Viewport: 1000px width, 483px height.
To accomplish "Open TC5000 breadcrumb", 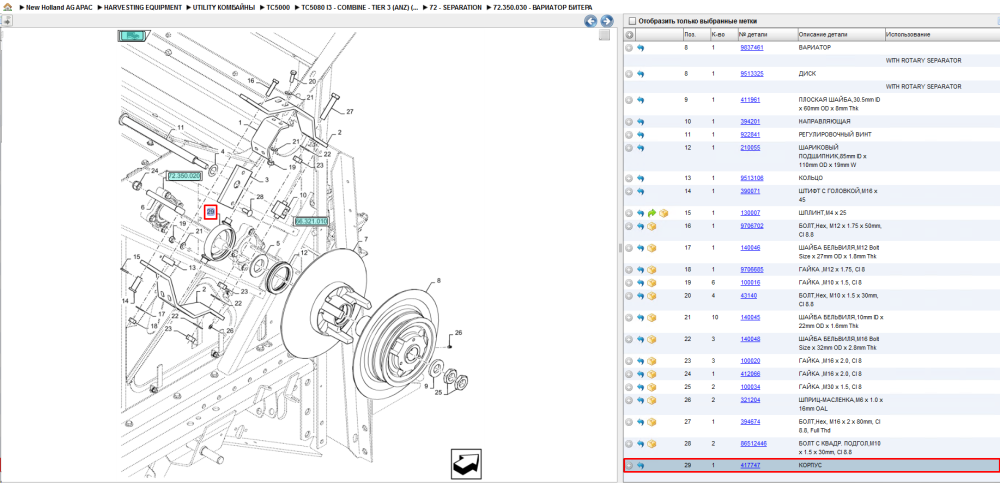I will click(278, 7).
